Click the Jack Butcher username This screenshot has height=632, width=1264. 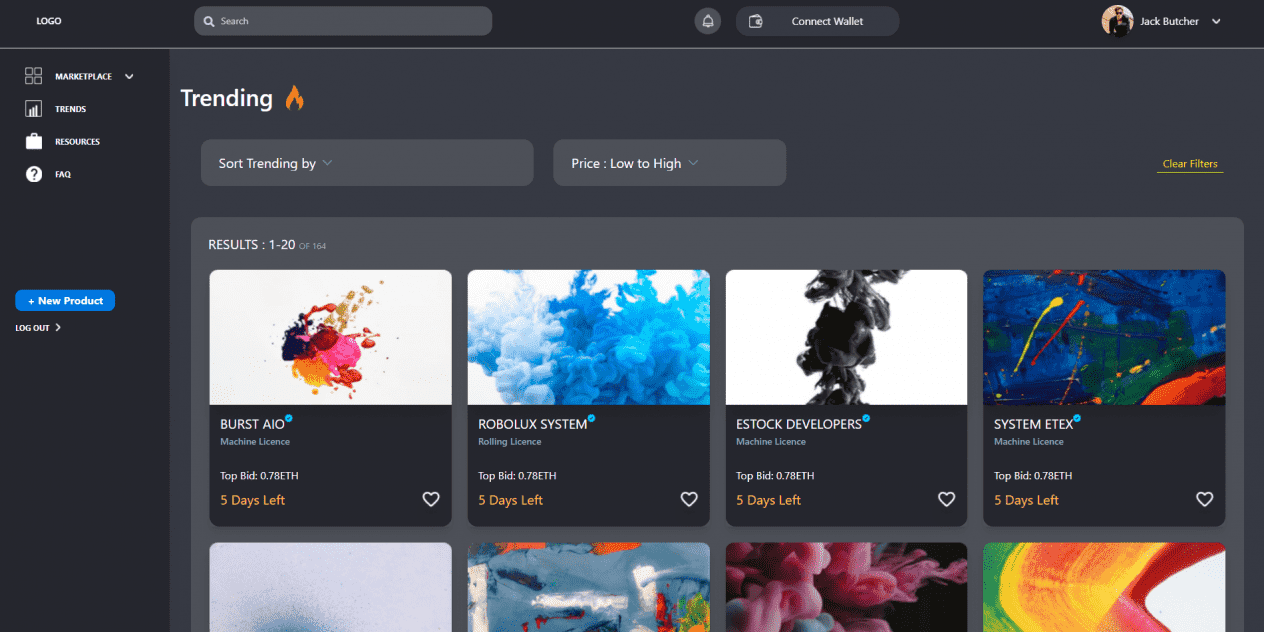point(1170,21)
